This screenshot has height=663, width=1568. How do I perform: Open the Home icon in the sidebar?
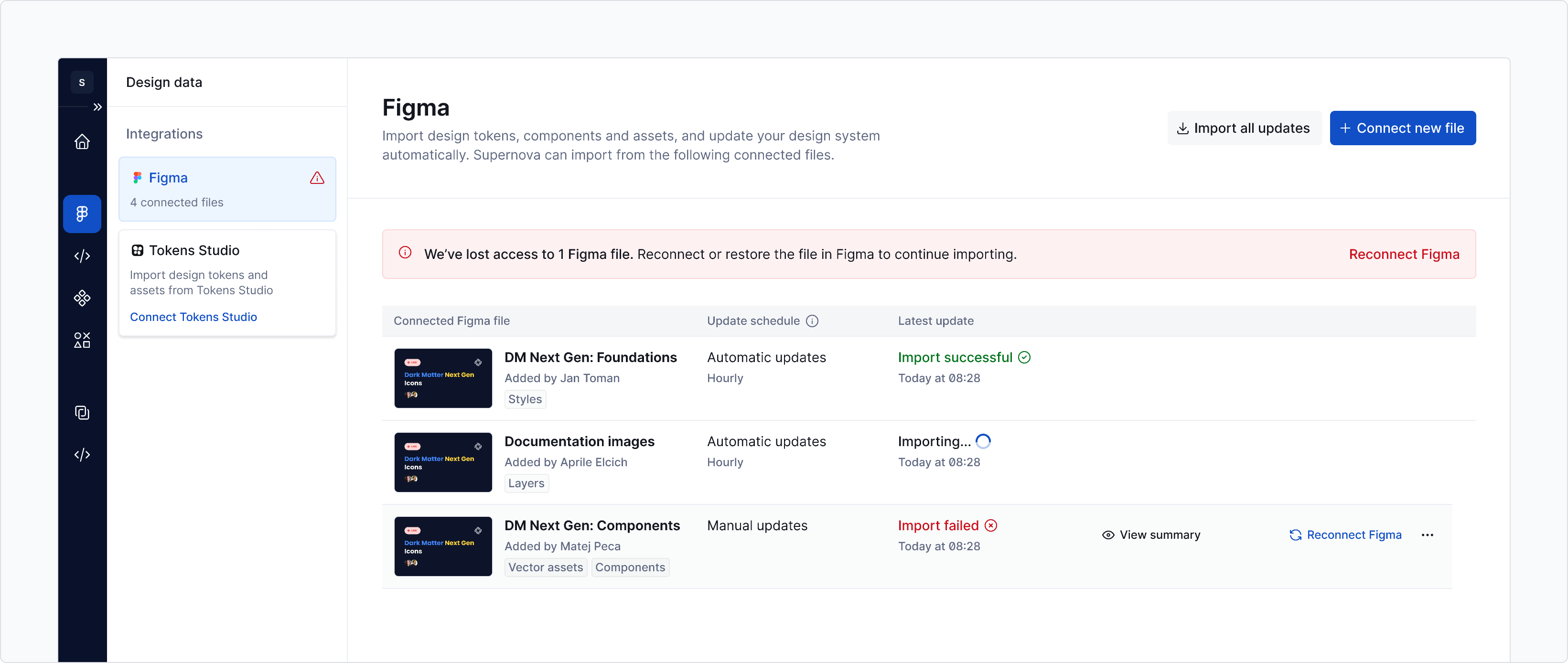point(82,141)
